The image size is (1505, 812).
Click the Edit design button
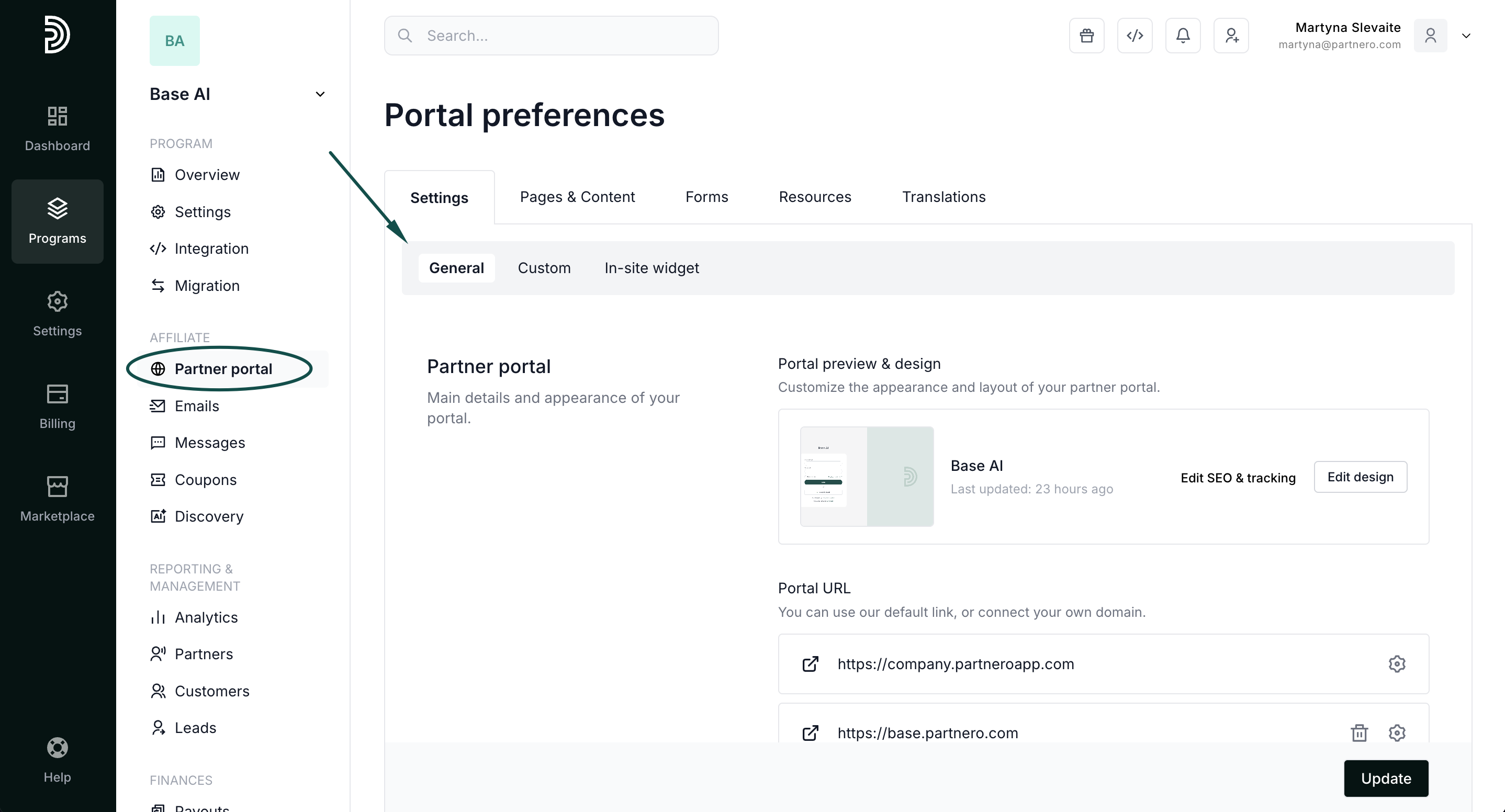(x=1360, y=477)
